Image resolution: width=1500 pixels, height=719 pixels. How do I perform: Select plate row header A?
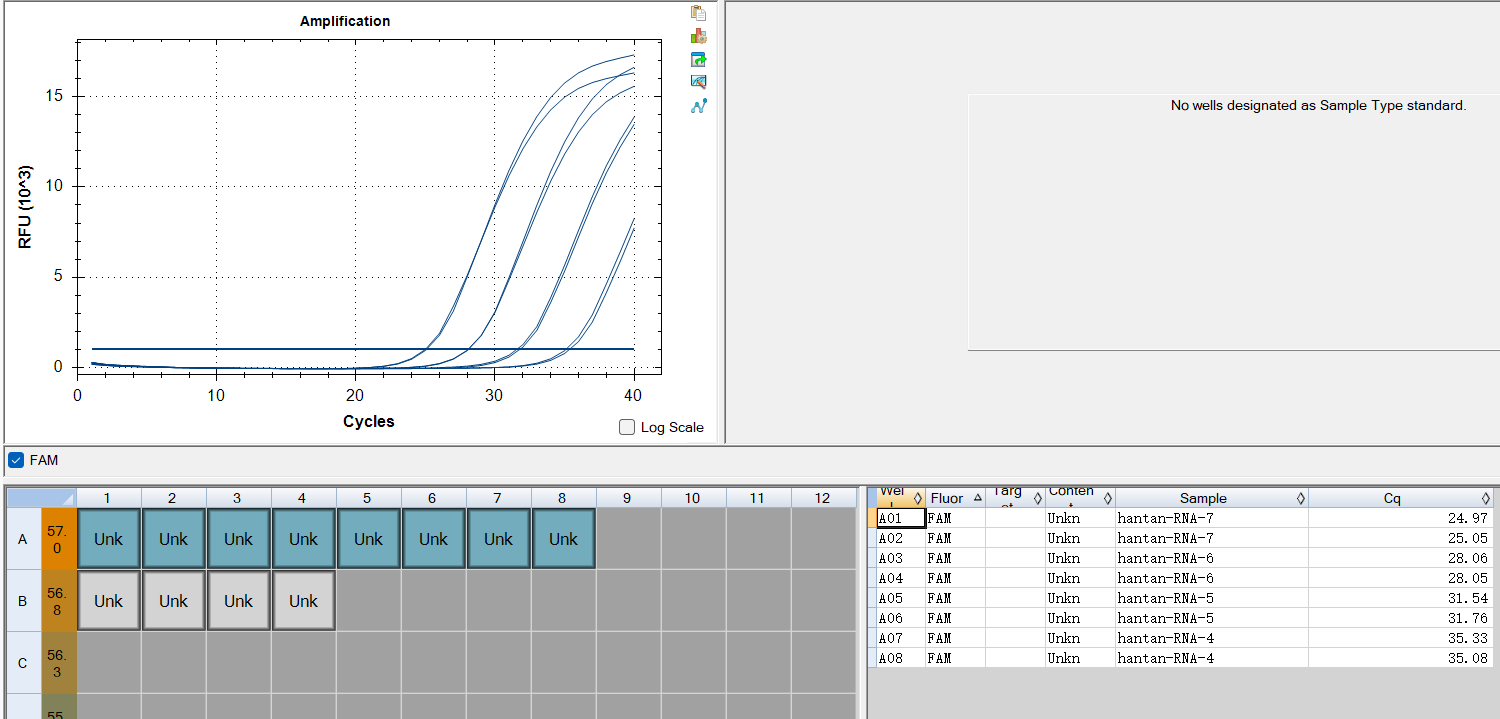pyautogui.click(x=23, y=539)
